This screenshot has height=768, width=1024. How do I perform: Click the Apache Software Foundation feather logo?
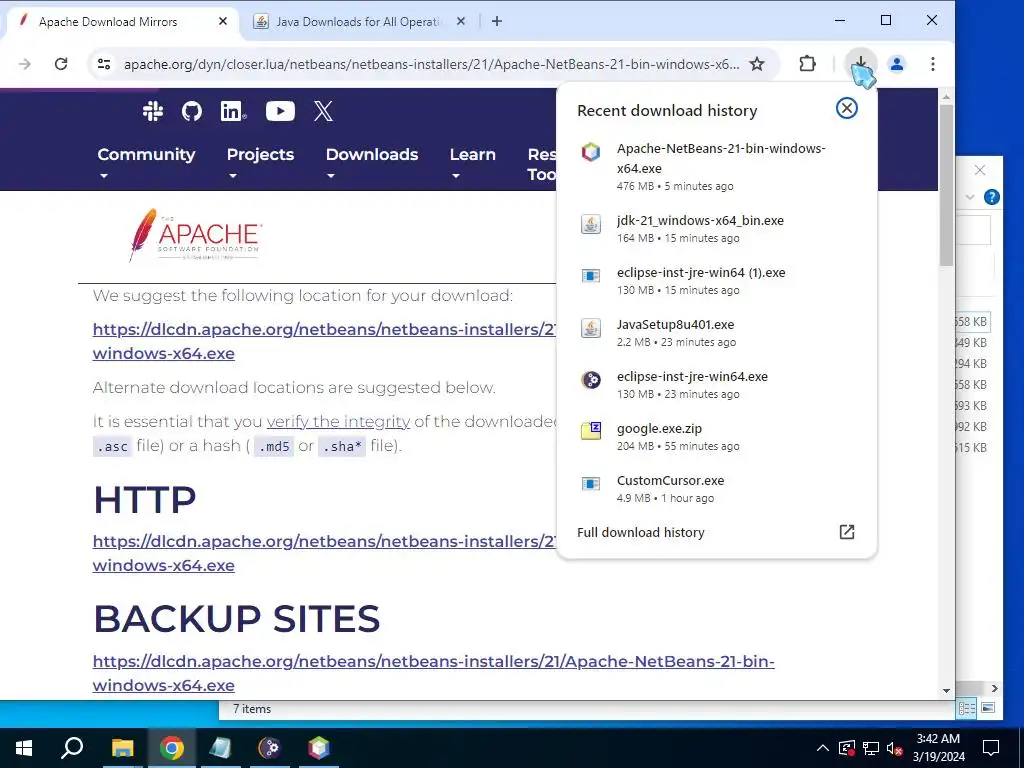[196, 235]
